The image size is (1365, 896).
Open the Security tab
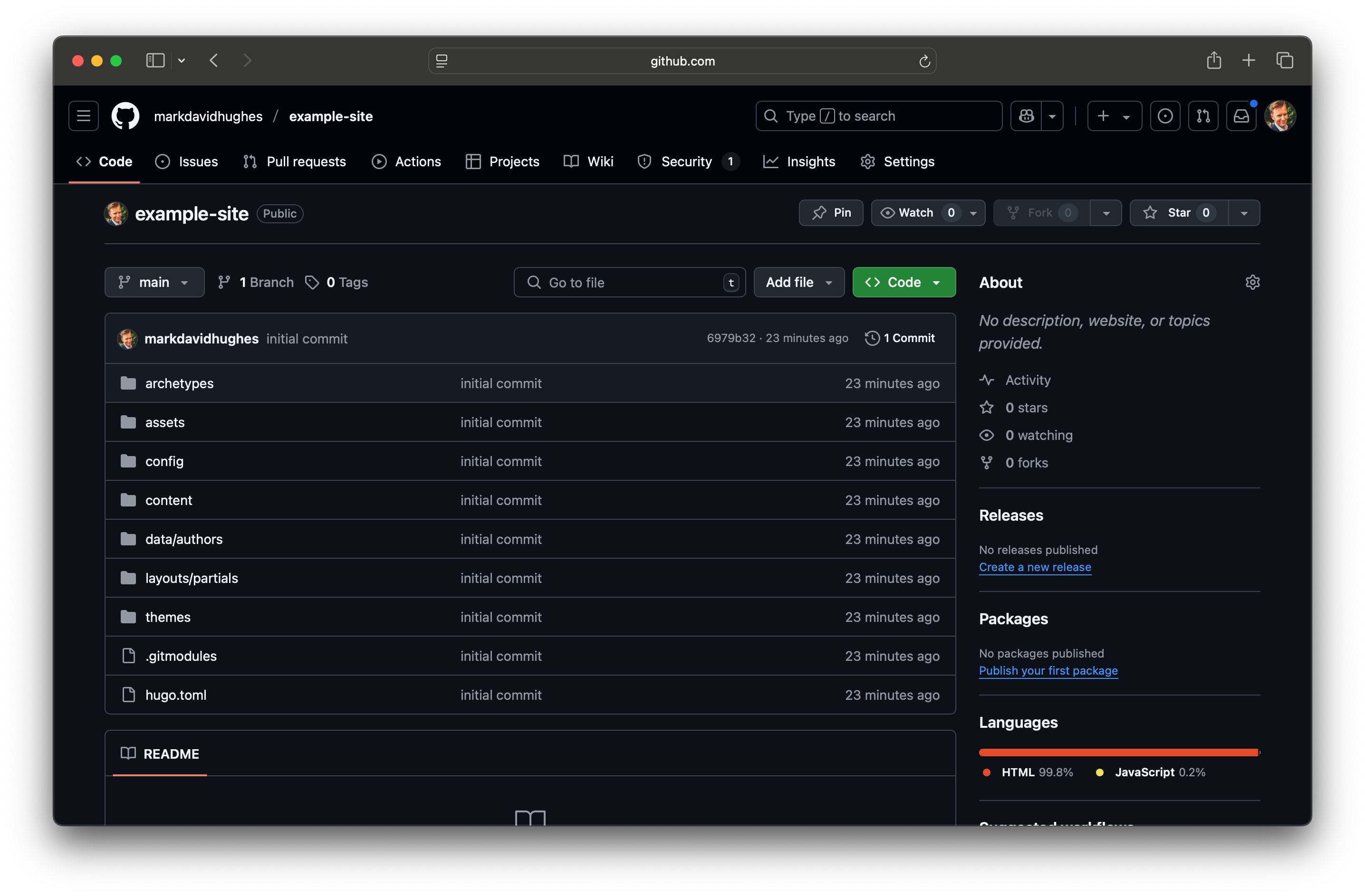click(x=688, y=162)
